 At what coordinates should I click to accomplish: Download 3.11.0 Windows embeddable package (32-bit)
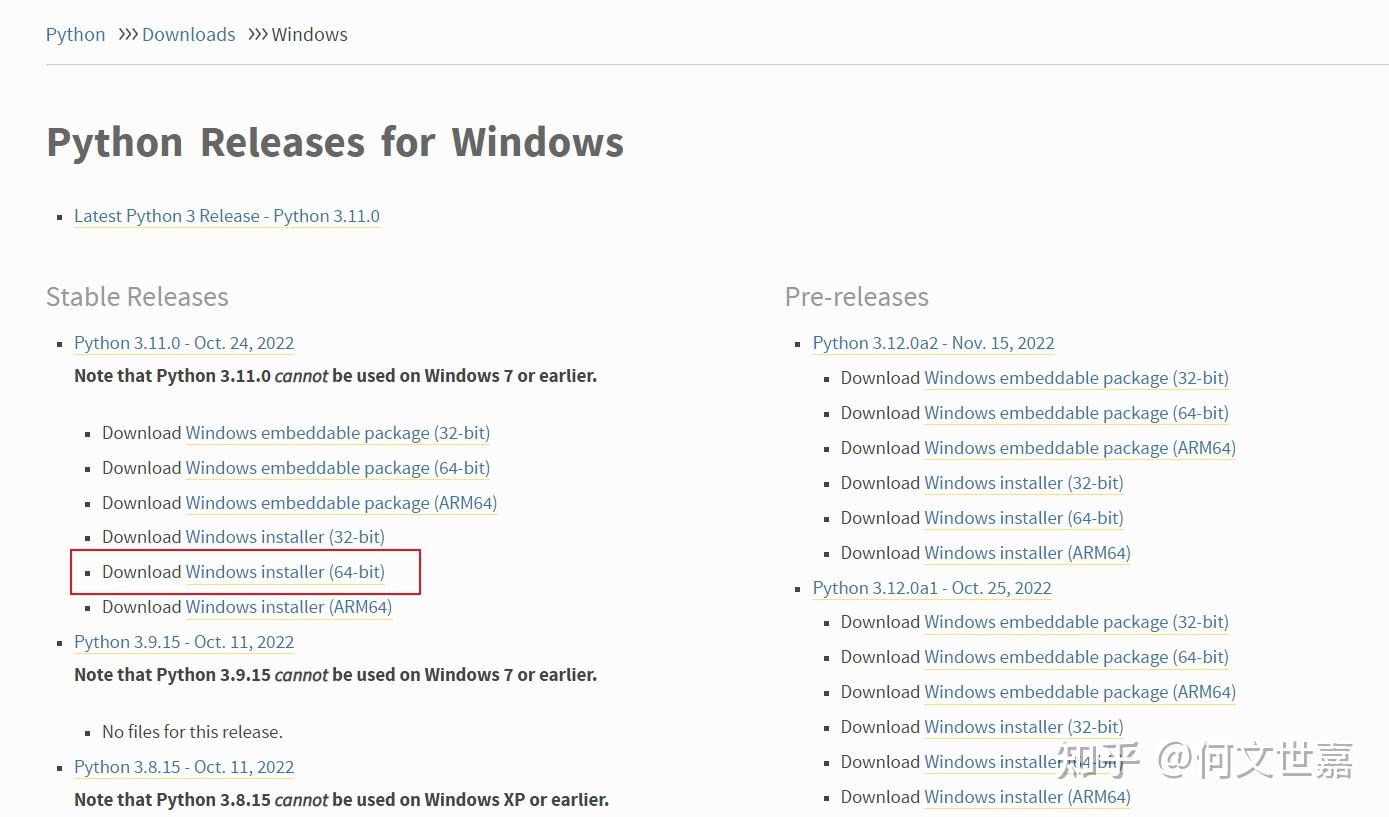[x=338, y=433]
